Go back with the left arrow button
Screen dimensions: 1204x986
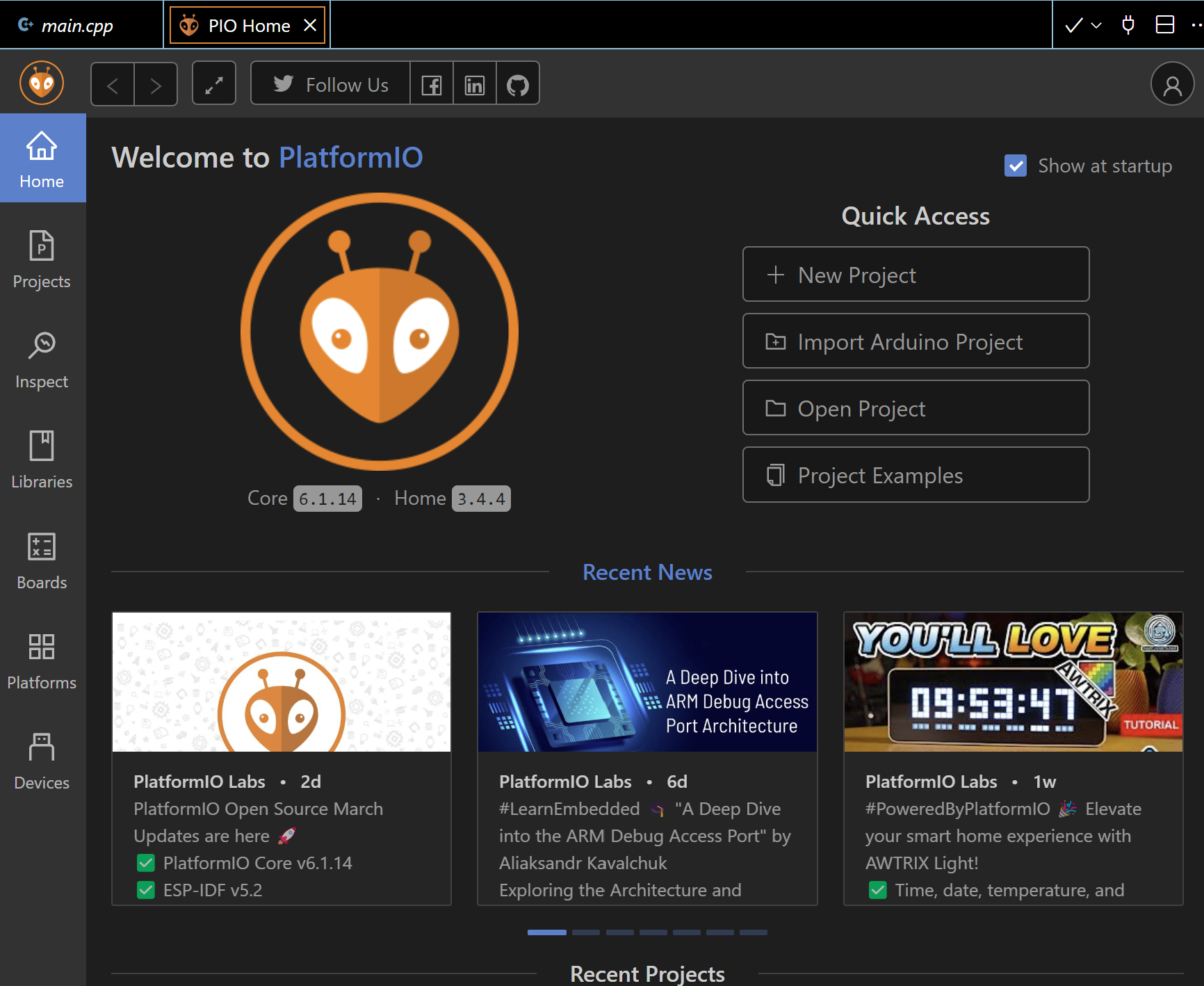pos(113,84)
